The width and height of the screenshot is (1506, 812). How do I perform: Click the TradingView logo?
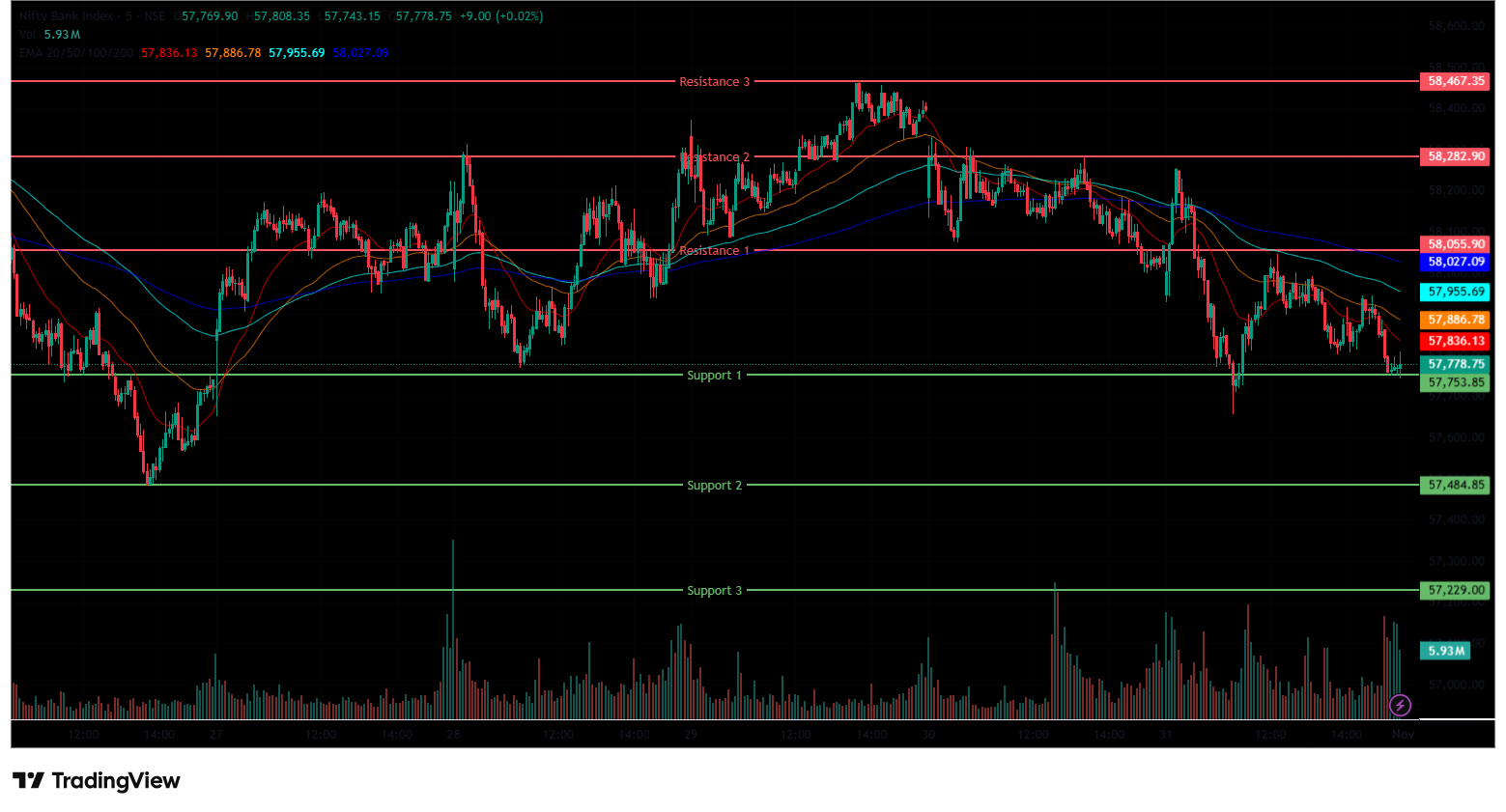[97, 780]
